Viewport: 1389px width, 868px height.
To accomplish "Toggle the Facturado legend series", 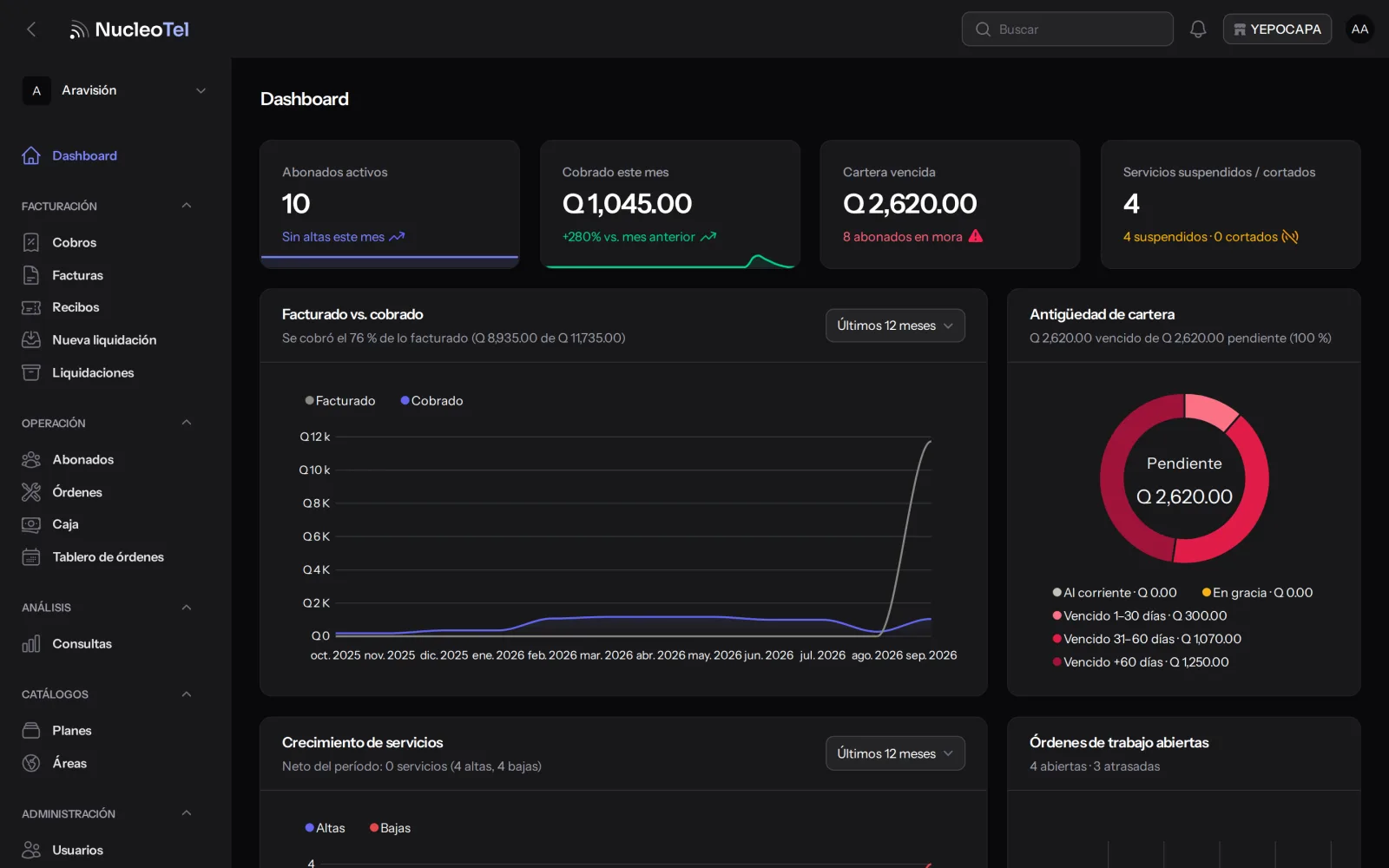I will [x=340, y=400].
